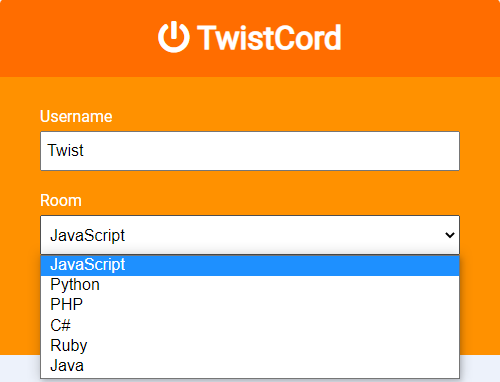This screenshot has width=500, height=382.
Task: Pick the PHP room option
Action: coord(250,305)
